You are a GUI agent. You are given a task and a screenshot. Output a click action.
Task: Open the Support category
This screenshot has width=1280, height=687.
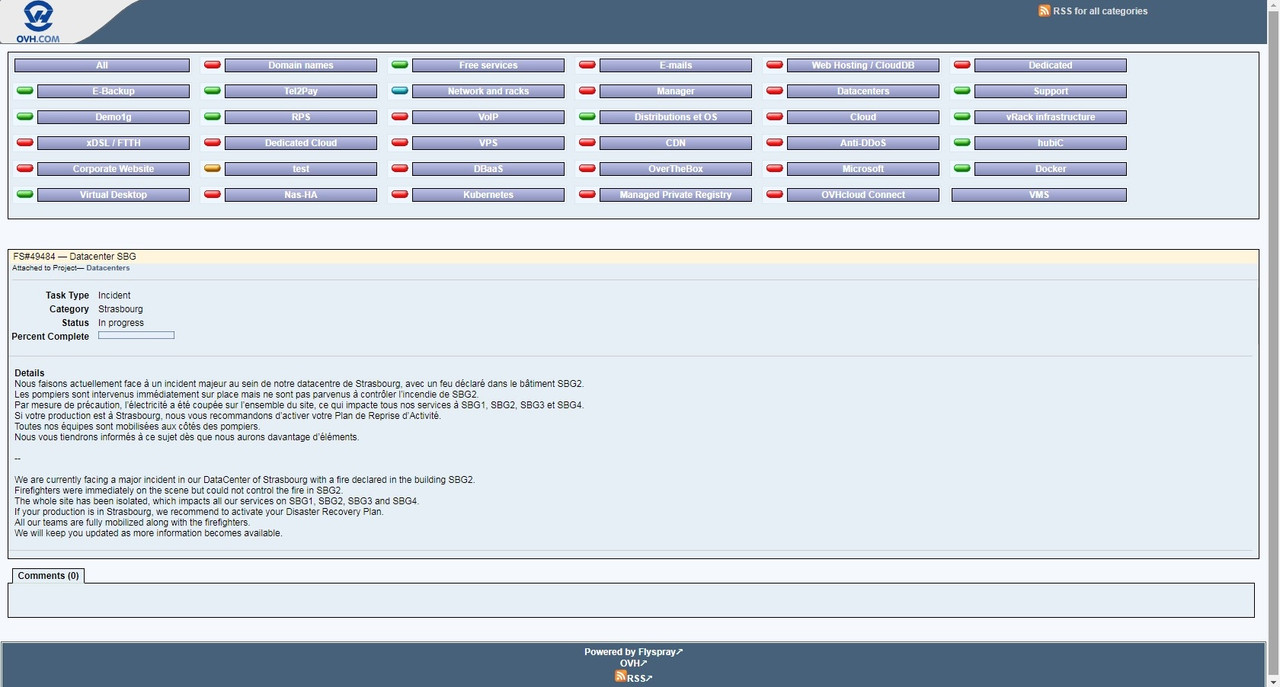point(1050,91)
